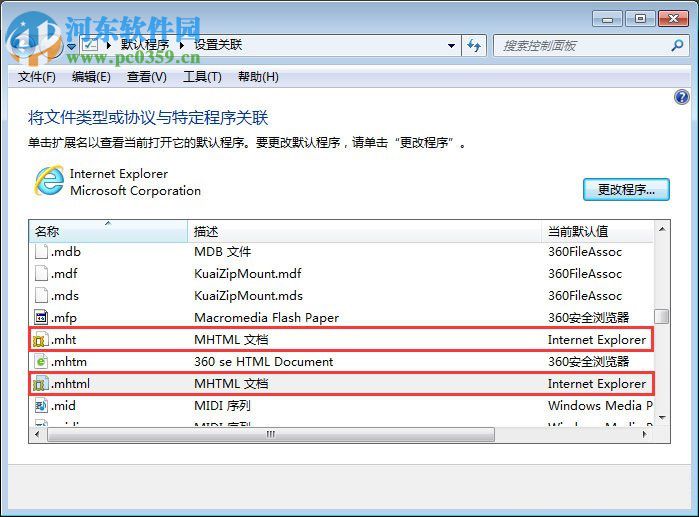Click the .mhtml document icon

(41, 384)
